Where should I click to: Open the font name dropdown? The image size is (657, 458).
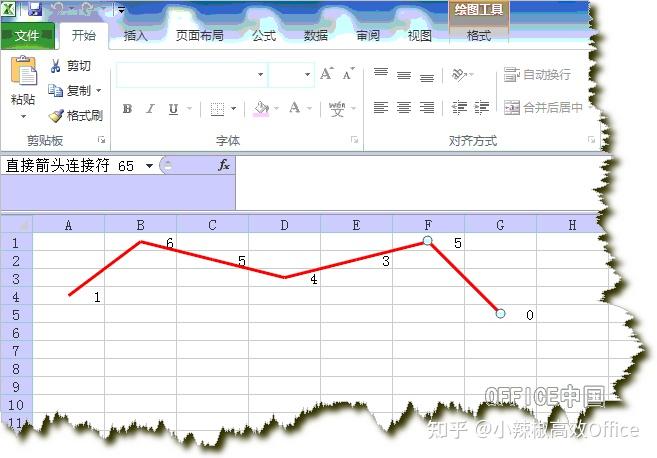click(x=260, y=75)
